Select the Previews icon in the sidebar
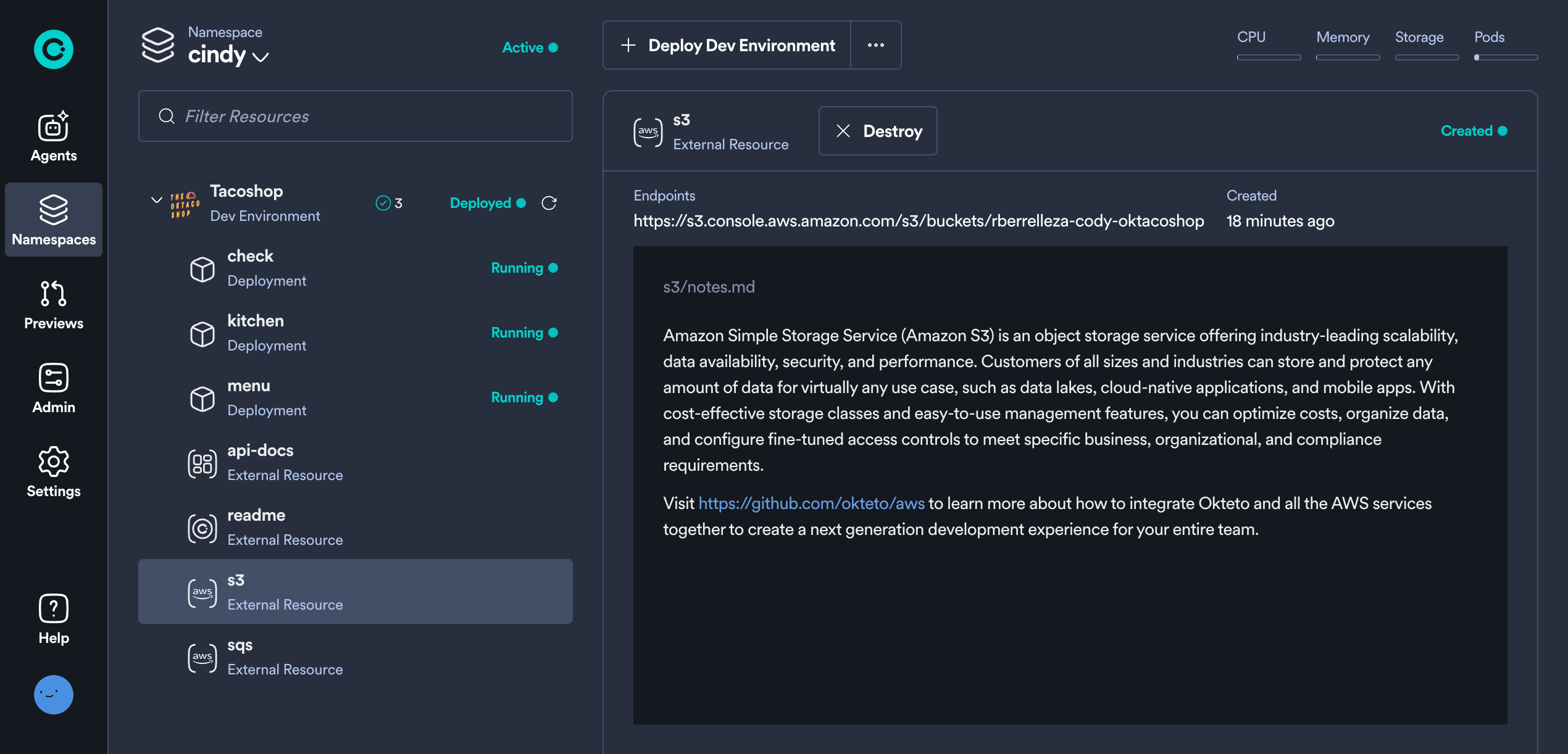Screen dimensions: 1568x754 53,304
